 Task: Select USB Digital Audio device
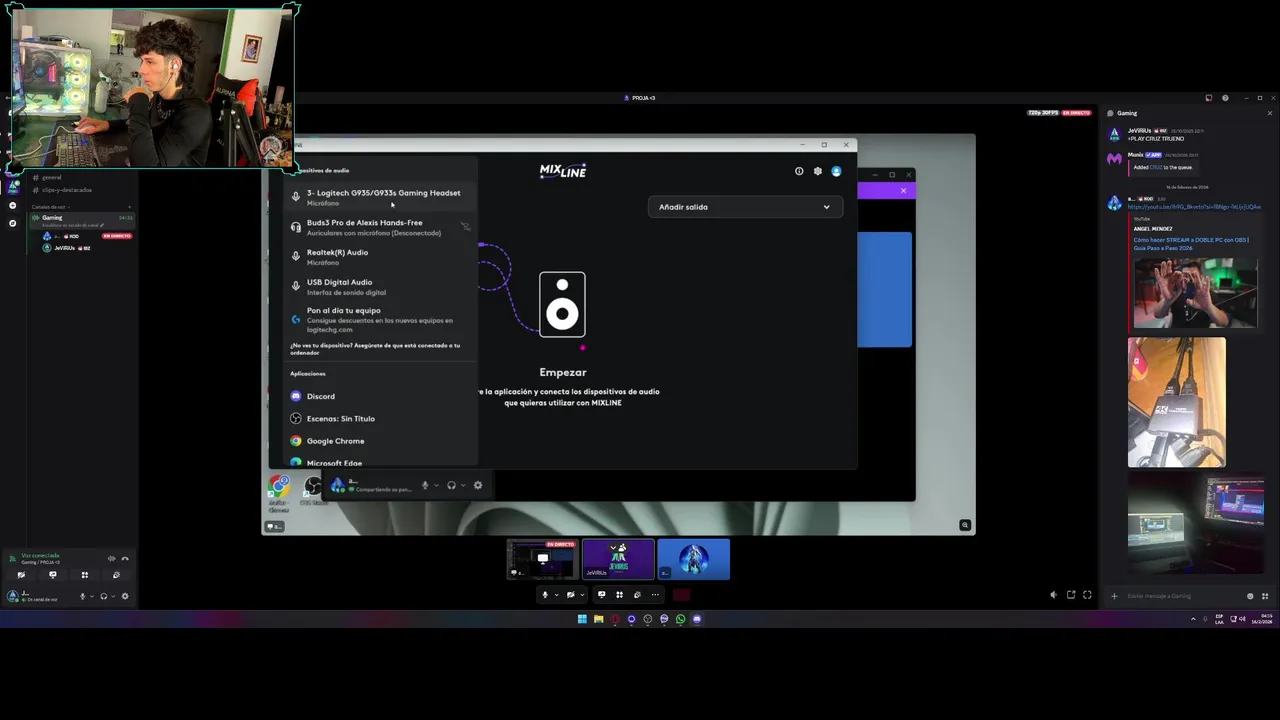[379, 286]
